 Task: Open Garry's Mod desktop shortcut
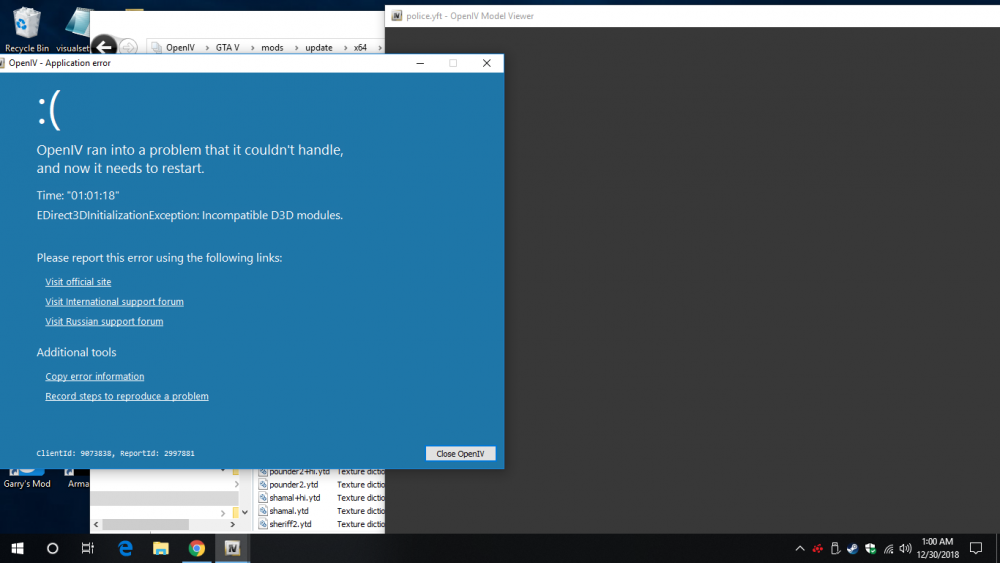[x=27, y=478]
